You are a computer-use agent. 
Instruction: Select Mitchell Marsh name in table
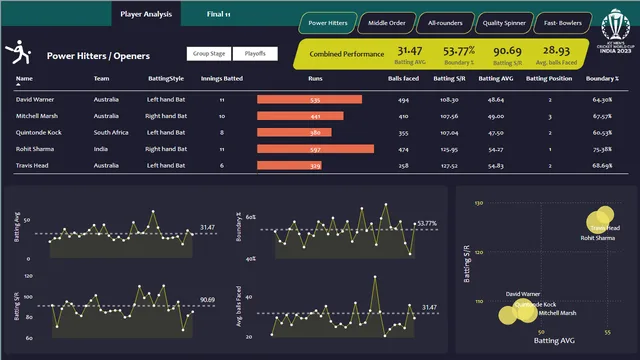pyautogui.click(x=37, y=116)
